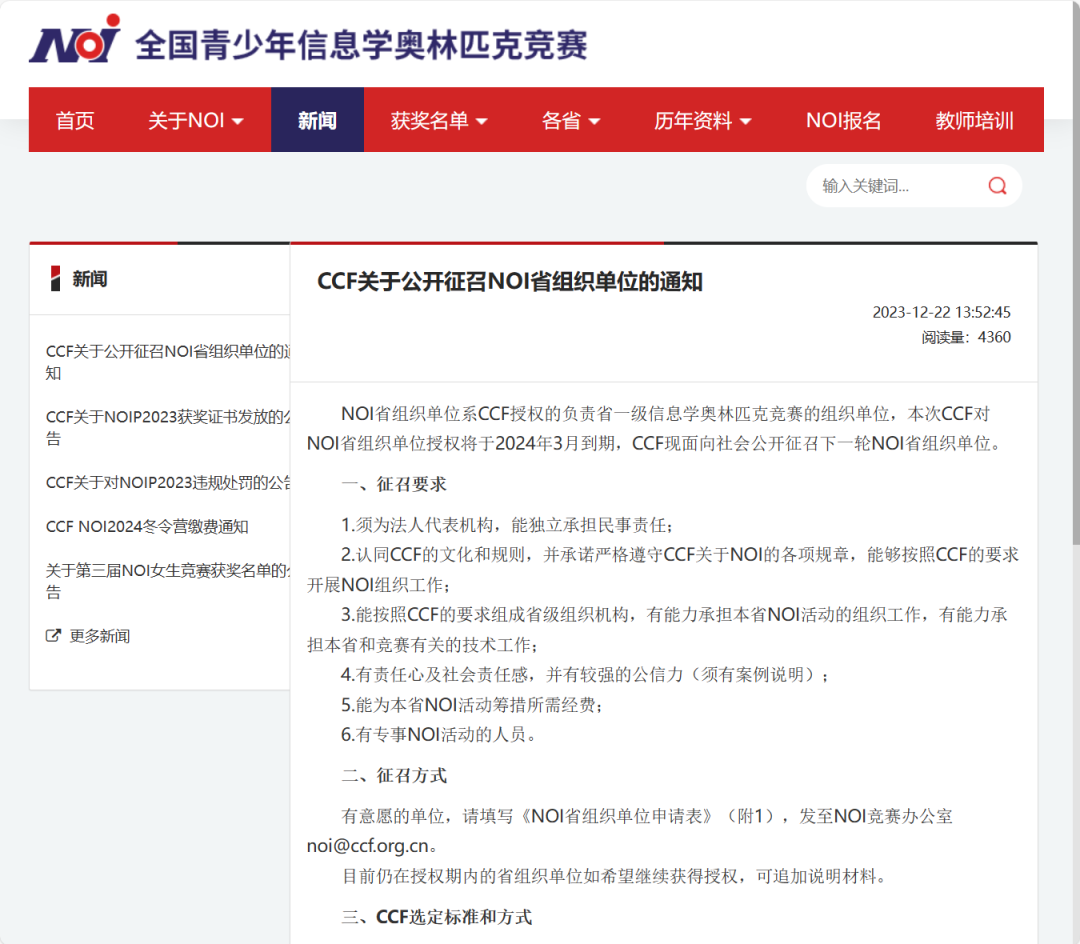Open the 获奖名单 navigation item
The height and width of the screenshot is (944, 1080).
tap(429, 120)
